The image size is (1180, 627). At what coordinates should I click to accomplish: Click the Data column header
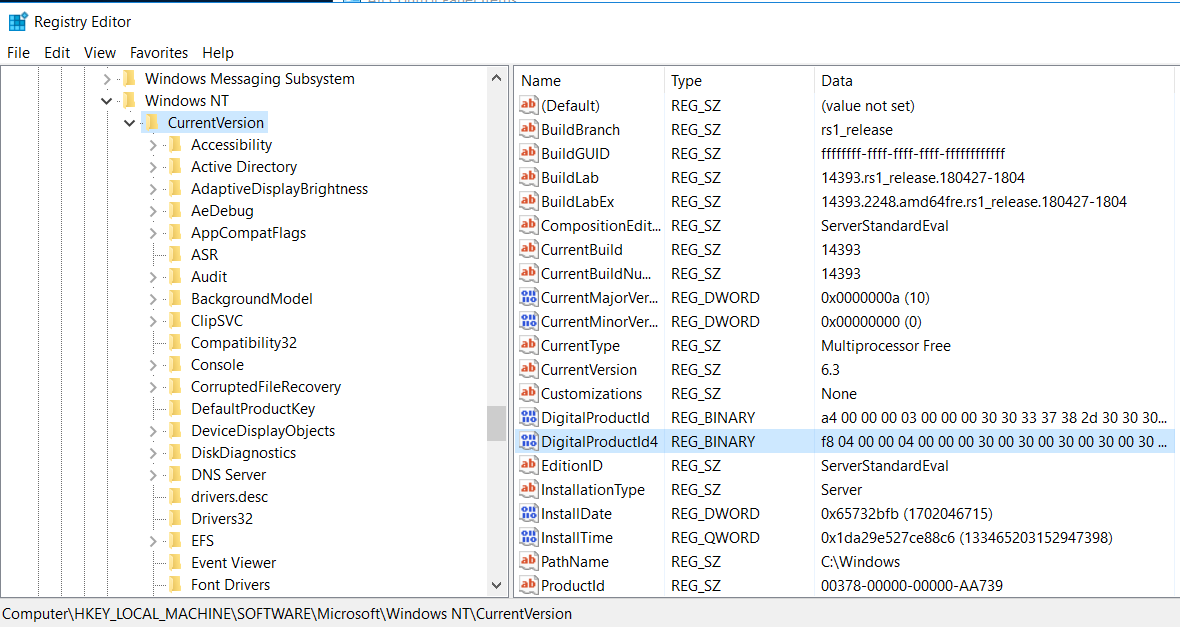pos(990,81)
